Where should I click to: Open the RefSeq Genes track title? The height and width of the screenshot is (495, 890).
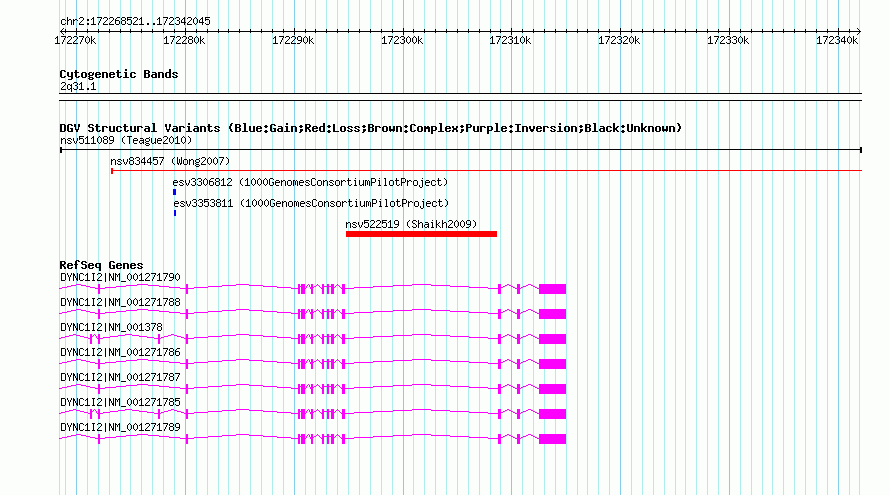(x=102, y=265)
